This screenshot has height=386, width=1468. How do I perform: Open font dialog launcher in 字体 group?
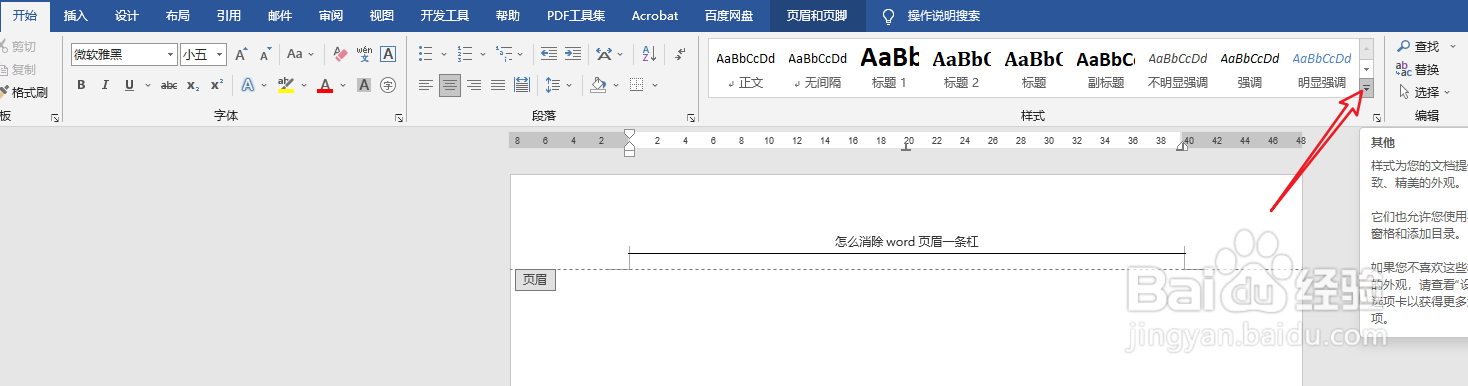(399, 118)
